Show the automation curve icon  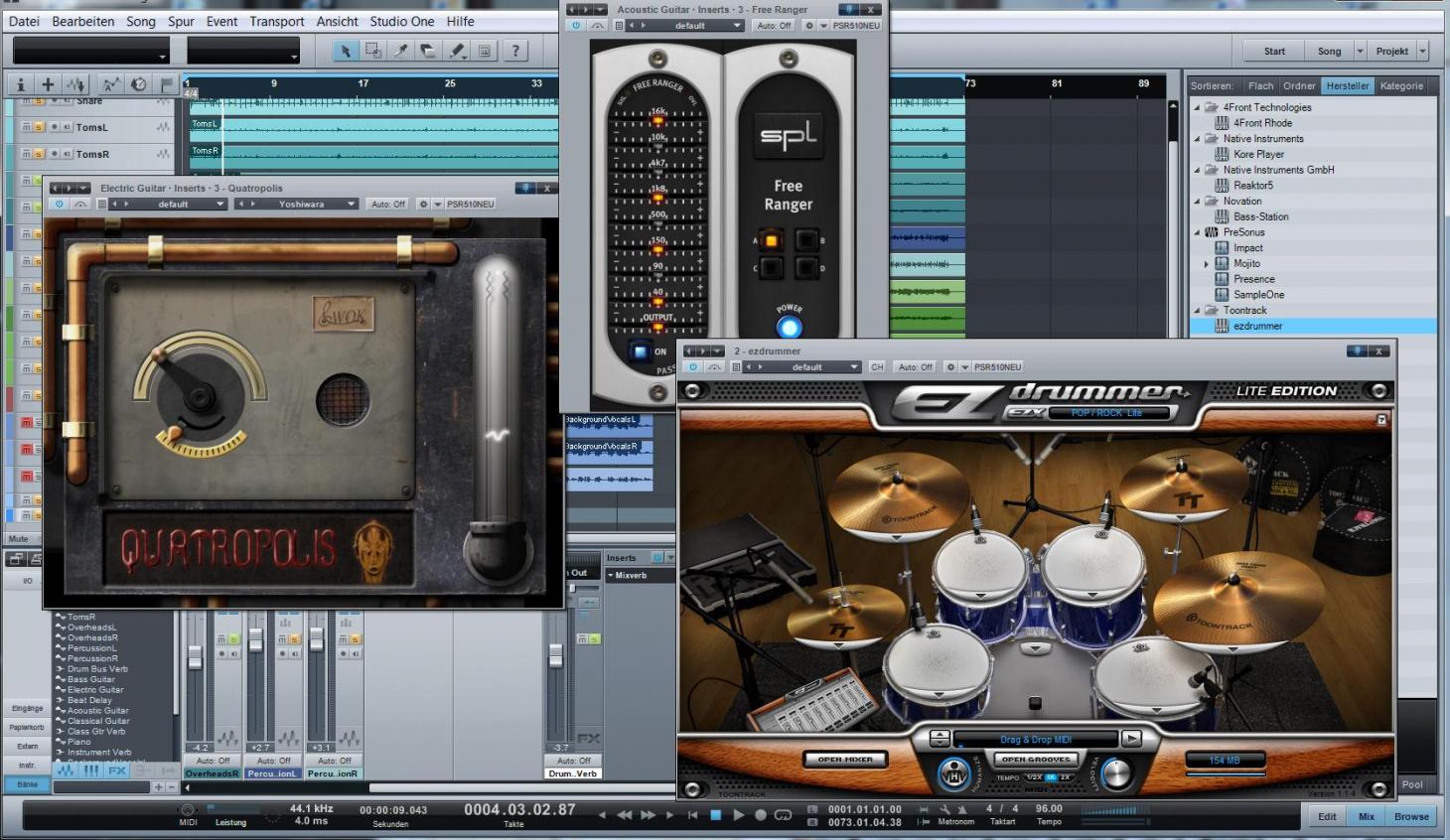(x=110, y=84)
